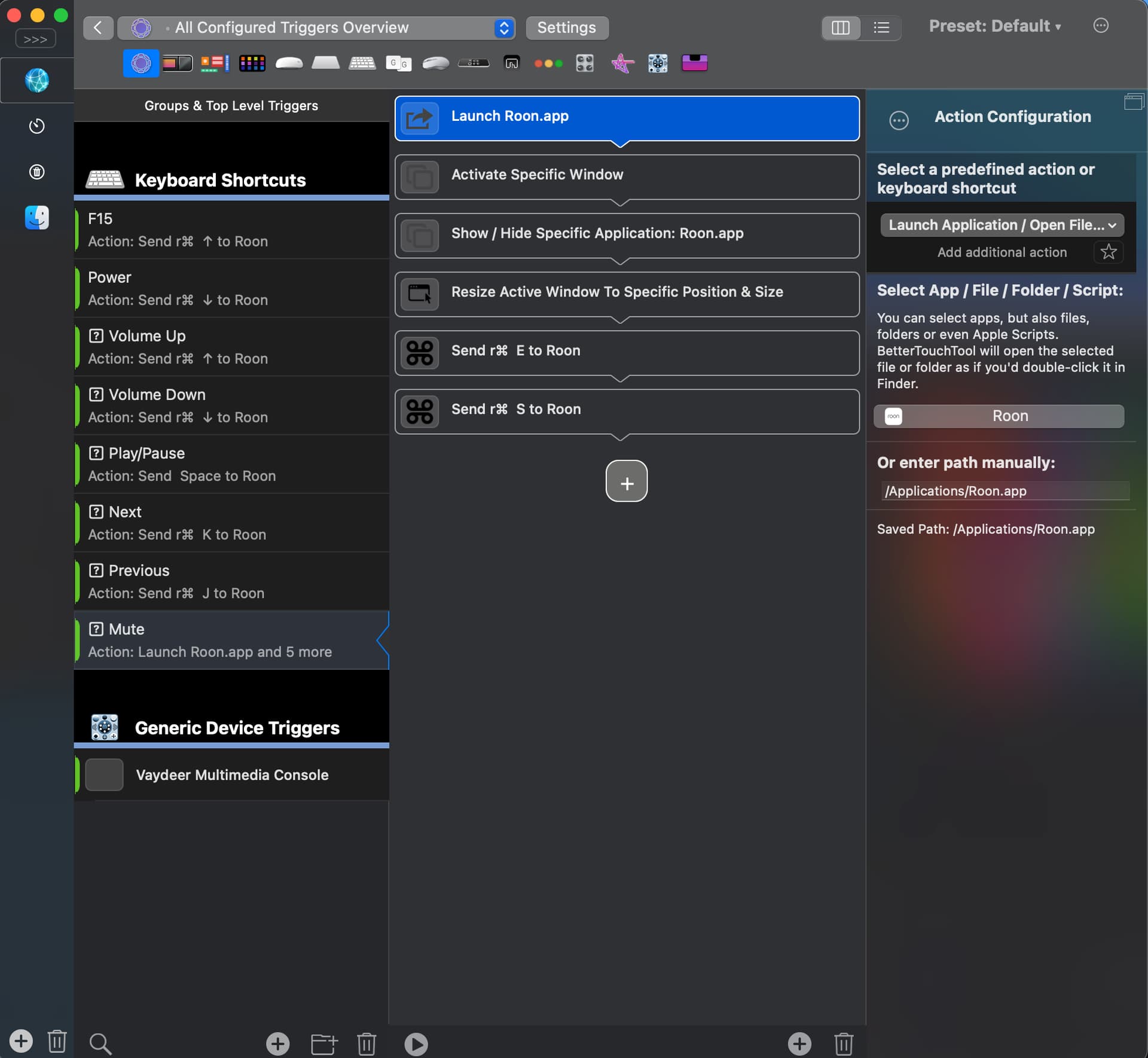Screen dimensions: 1148x1058
Task: Select the Previous trigger
Action: [232, 581]
